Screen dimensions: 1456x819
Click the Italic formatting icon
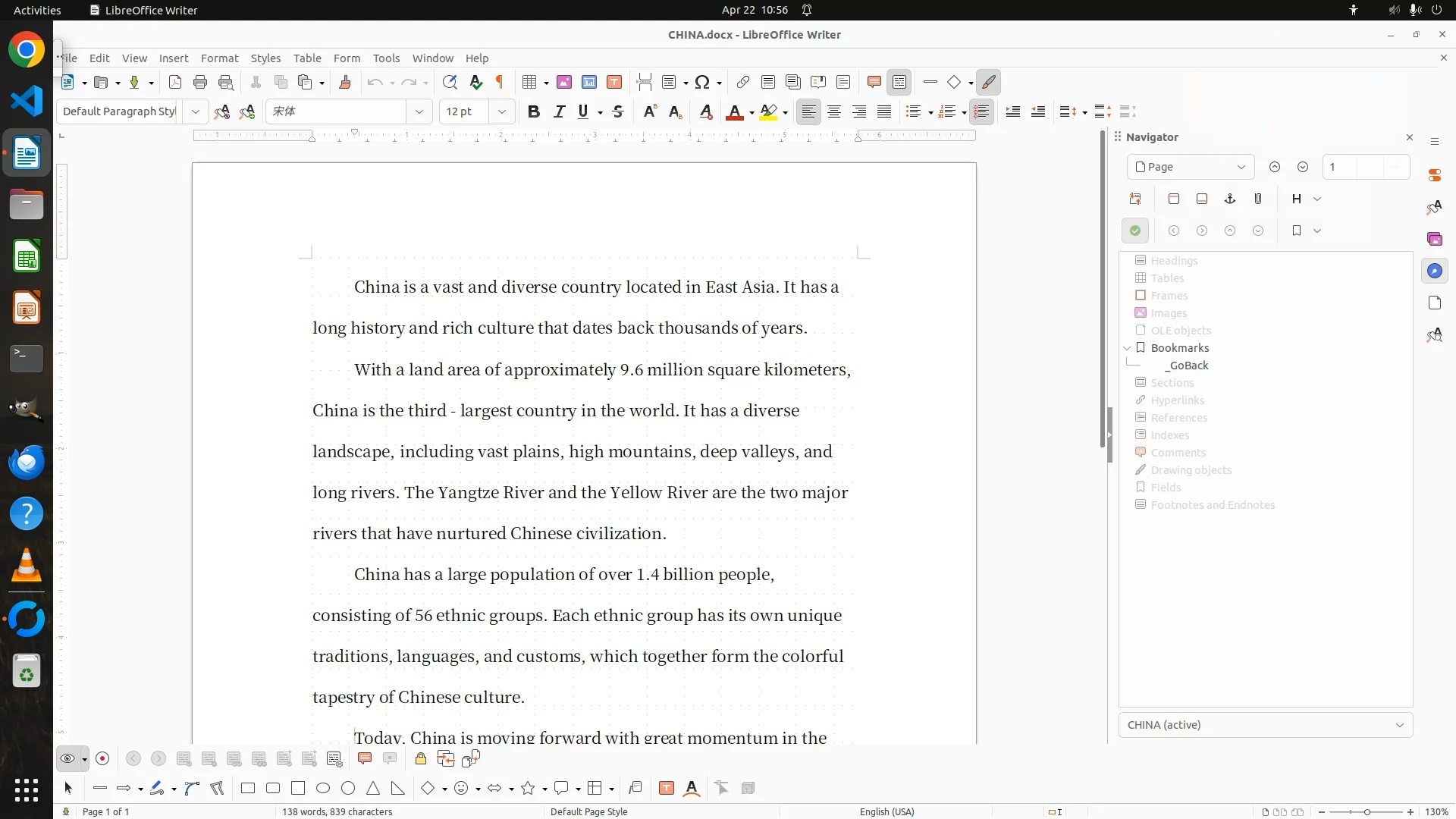point(559,111)
